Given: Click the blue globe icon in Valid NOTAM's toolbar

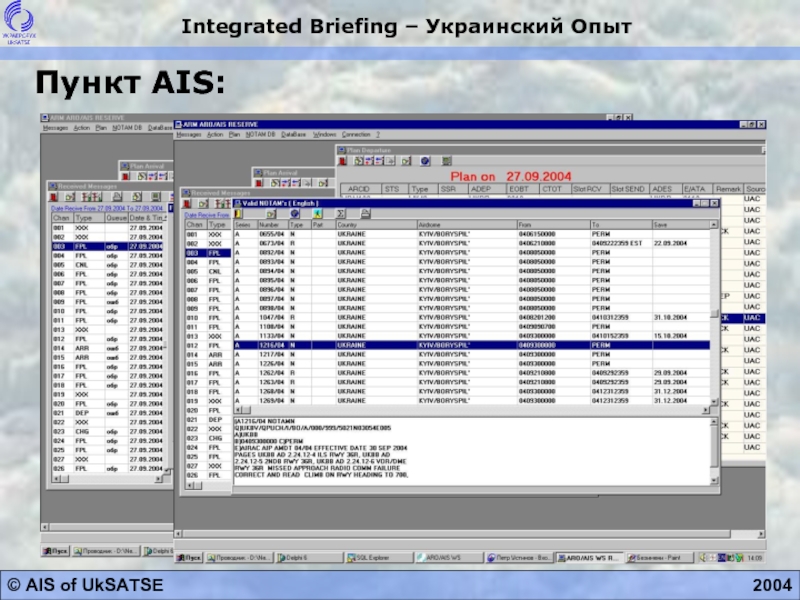Looking at the screenshot, I should (294, 213).
